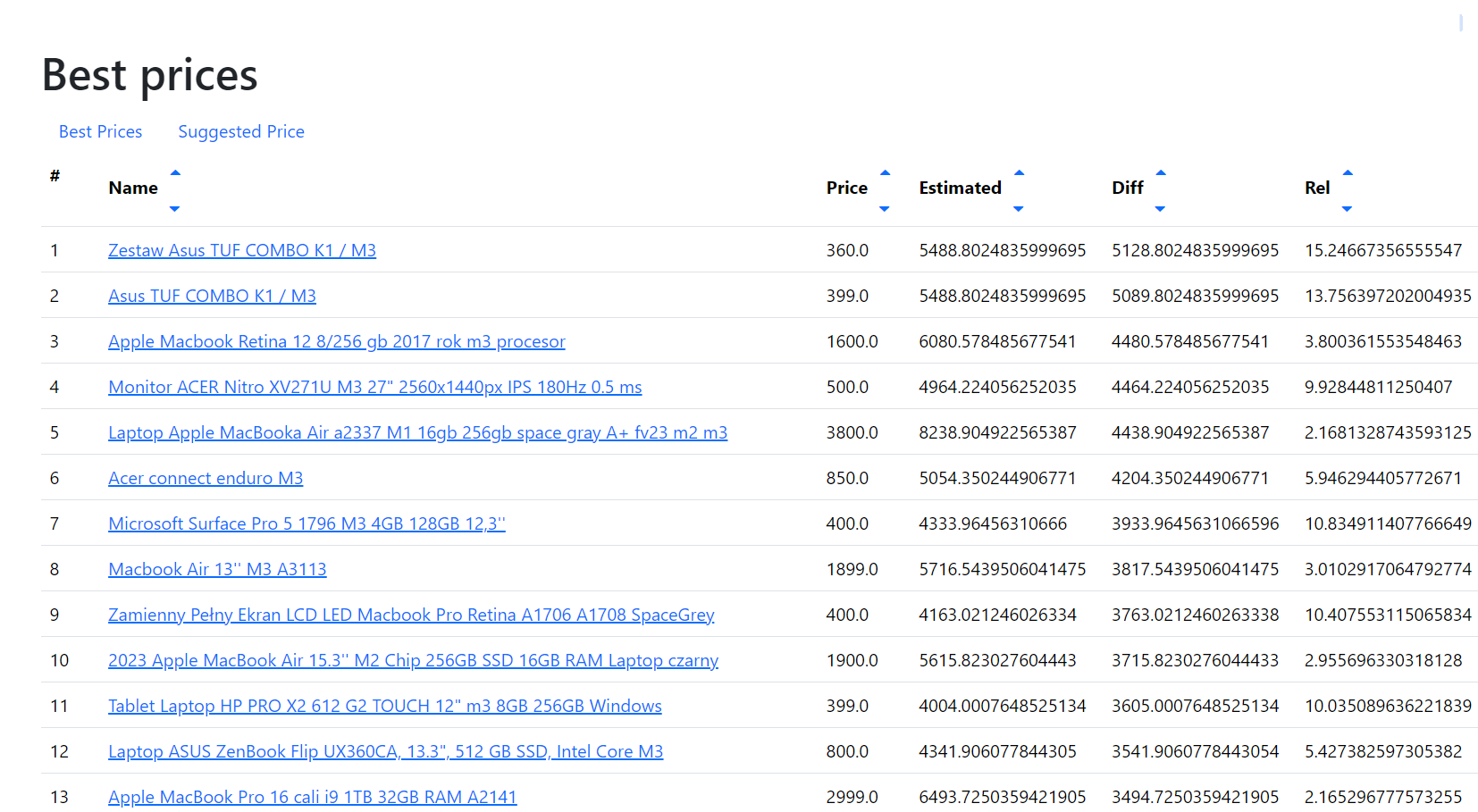Sort Name column ascending arrow
The height and width of the screenshot is (812, 1478).
[175, 173]
